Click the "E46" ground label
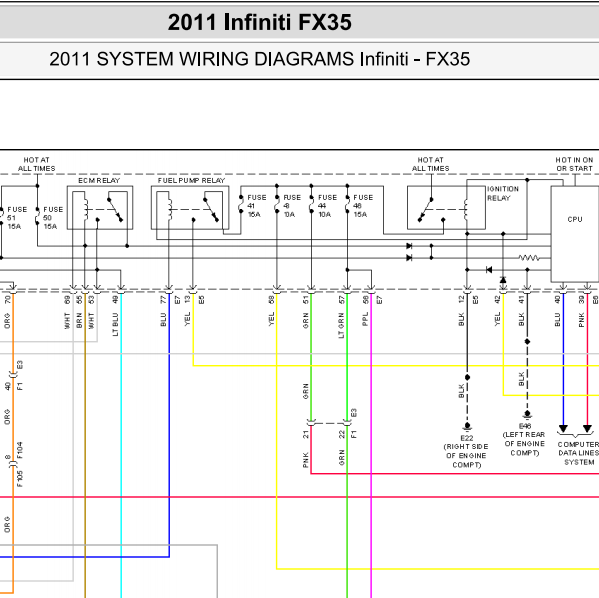The width and height of the screenshot is (599, 598). (525, 426)
